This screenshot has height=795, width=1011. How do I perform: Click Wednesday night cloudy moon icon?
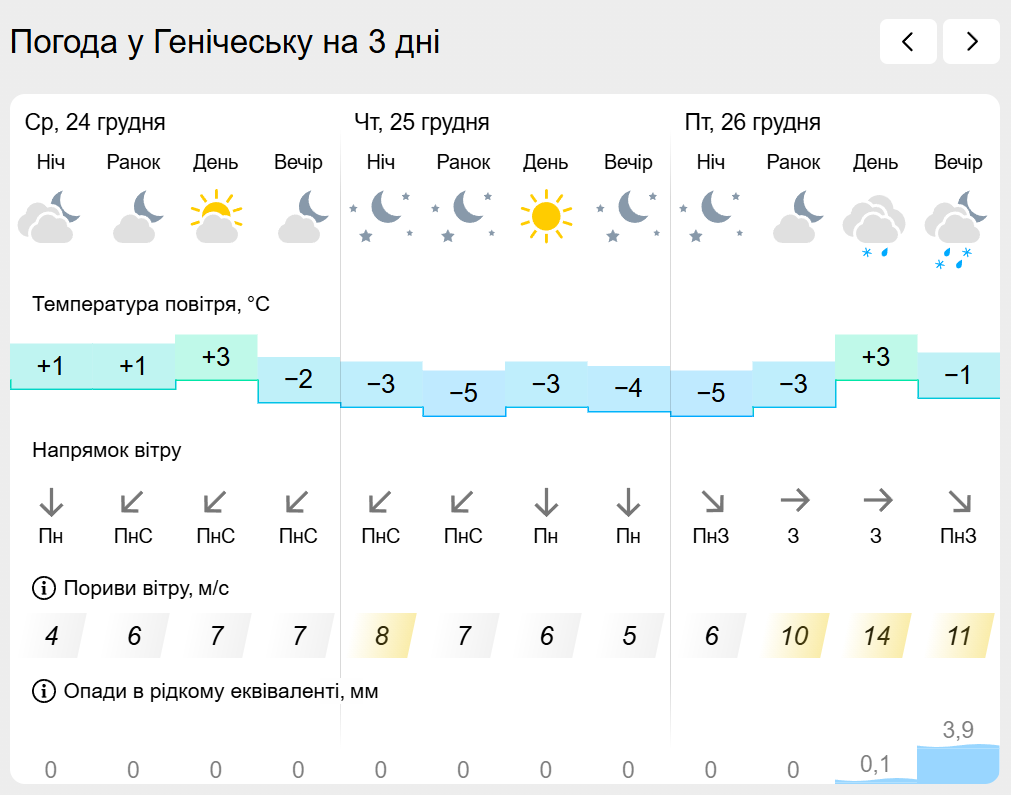[x=50, y=217]
